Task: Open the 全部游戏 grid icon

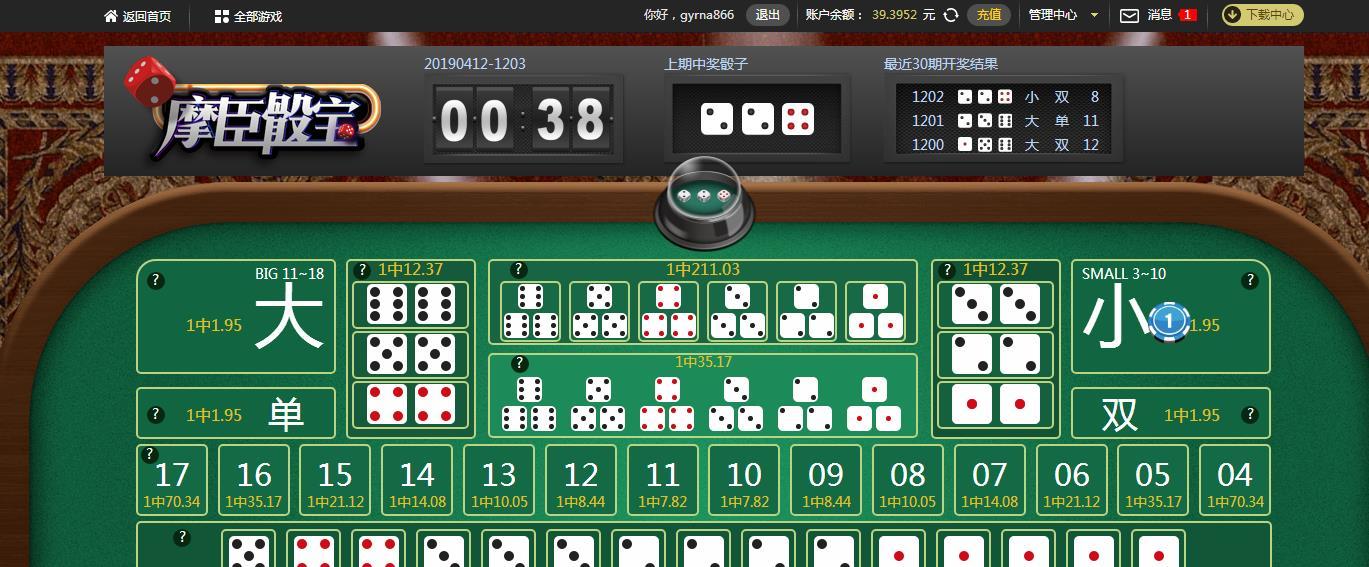Action: [x=222, y=16]
